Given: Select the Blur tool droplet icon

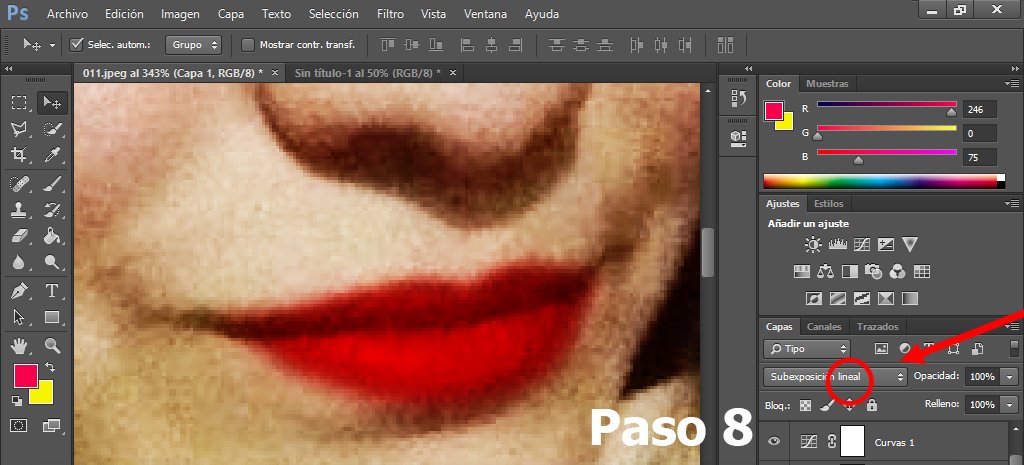Looking at the screenshot, I should 19,263.
